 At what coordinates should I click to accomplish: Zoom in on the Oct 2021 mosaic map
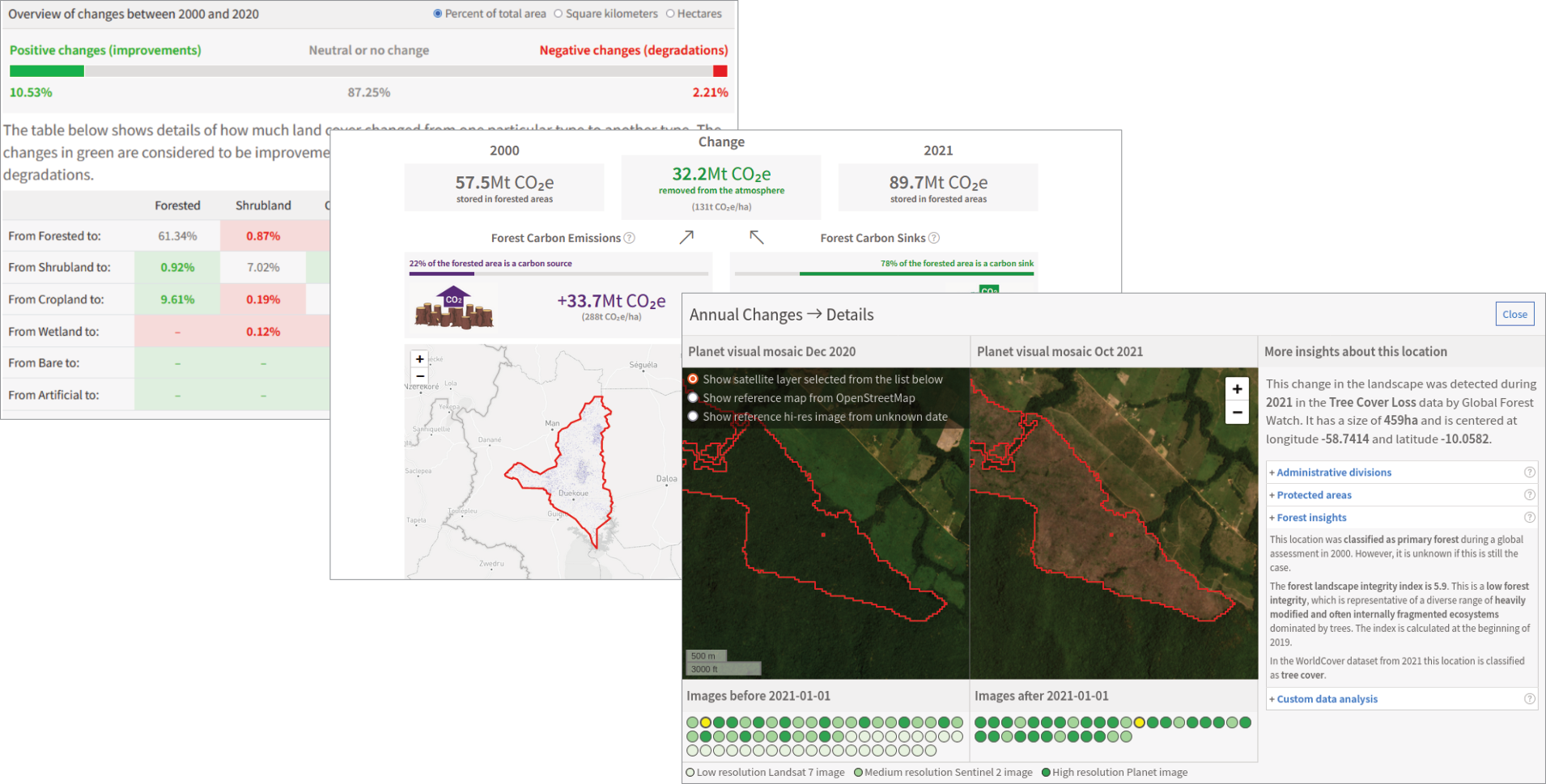pyautogui.click(x=1237, y=389)
